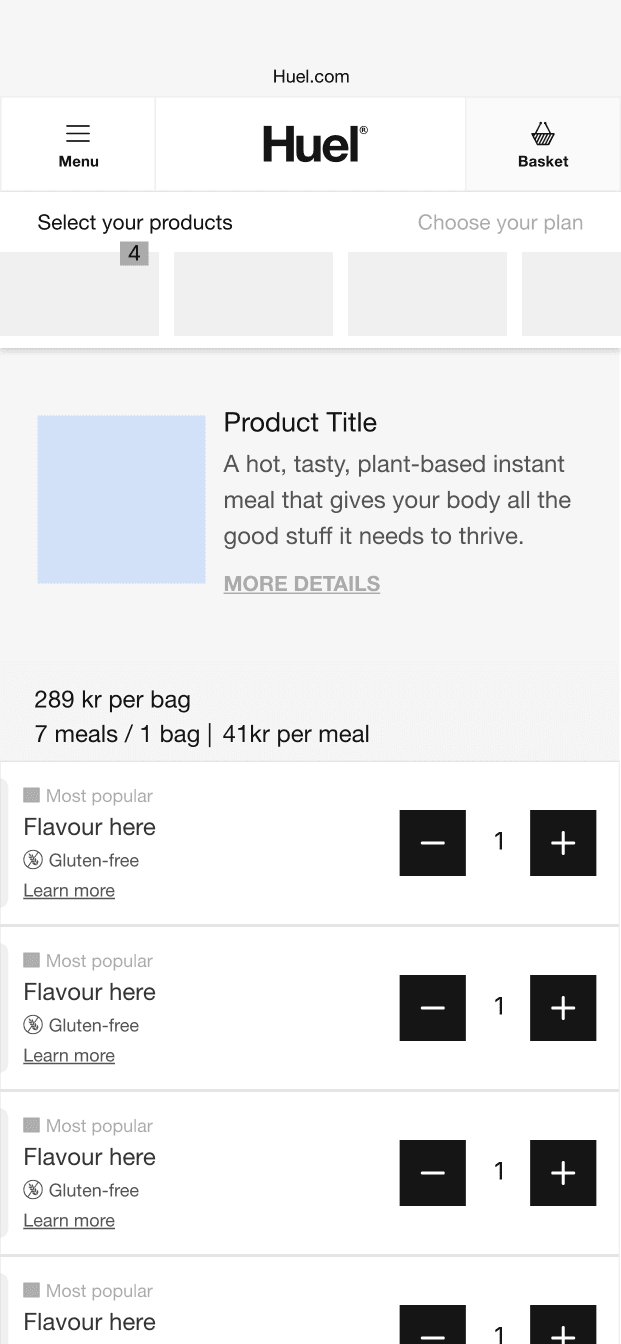Viewport: 621px width, 1344px height.
Task: Reduce the third flavour quantity by one
Action: (x=433, y=1173)
